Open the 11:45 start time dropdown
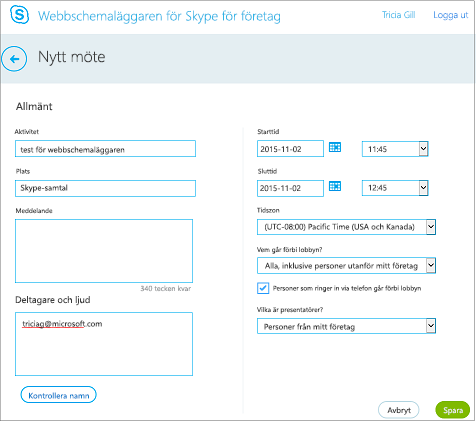The width and height of the screenshot is (476, 422). [395, 149]
